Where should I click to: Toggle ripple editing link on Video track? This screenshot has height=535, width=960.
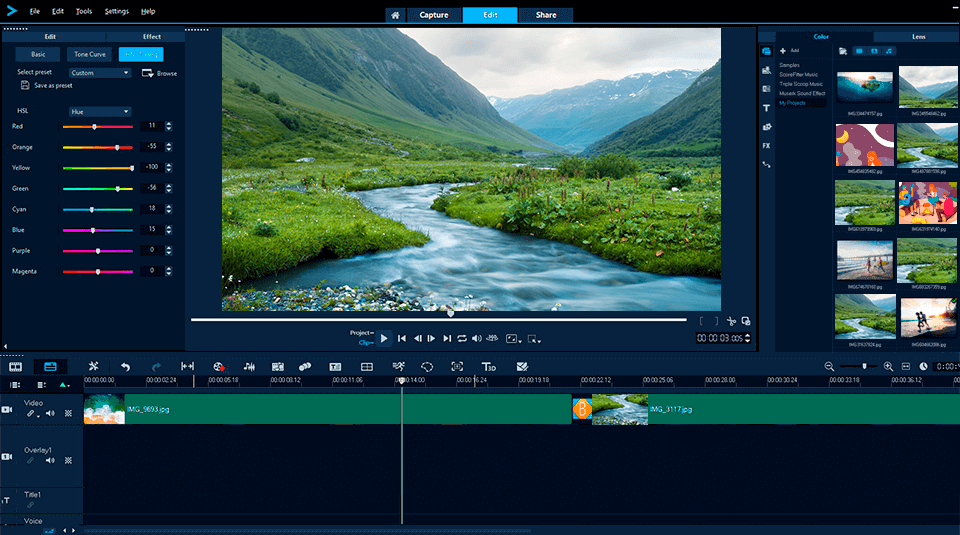coord(32,414)
